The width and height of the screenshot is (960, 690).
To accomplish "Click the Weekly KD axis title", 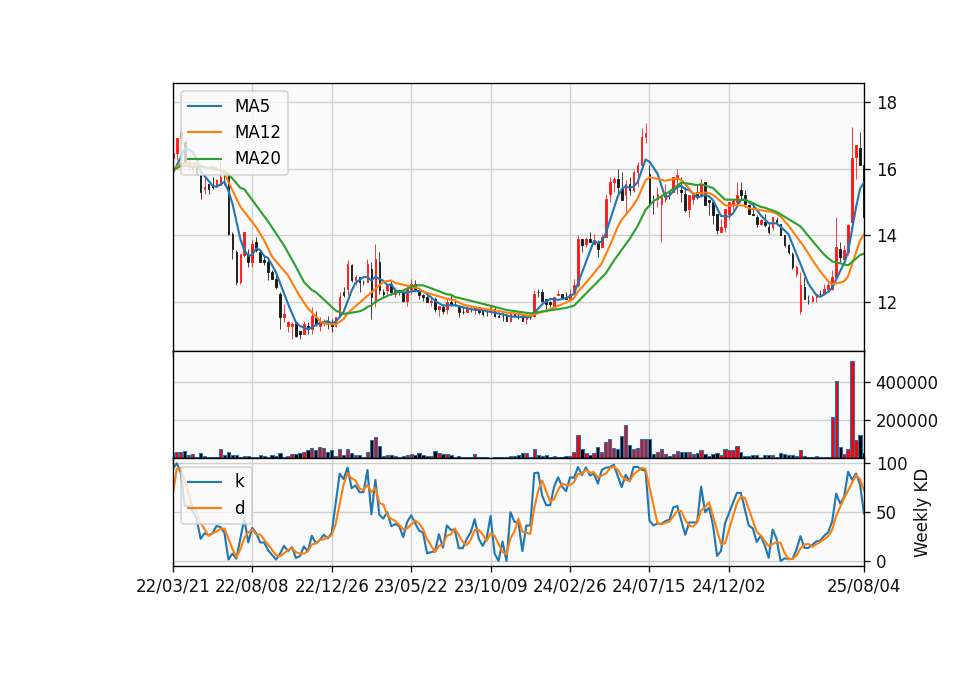I will click(921, 514).
